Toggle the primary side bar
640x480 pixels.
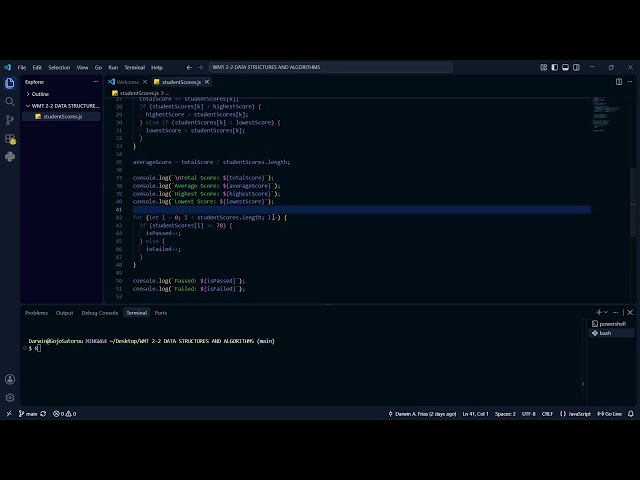point(554,67)
